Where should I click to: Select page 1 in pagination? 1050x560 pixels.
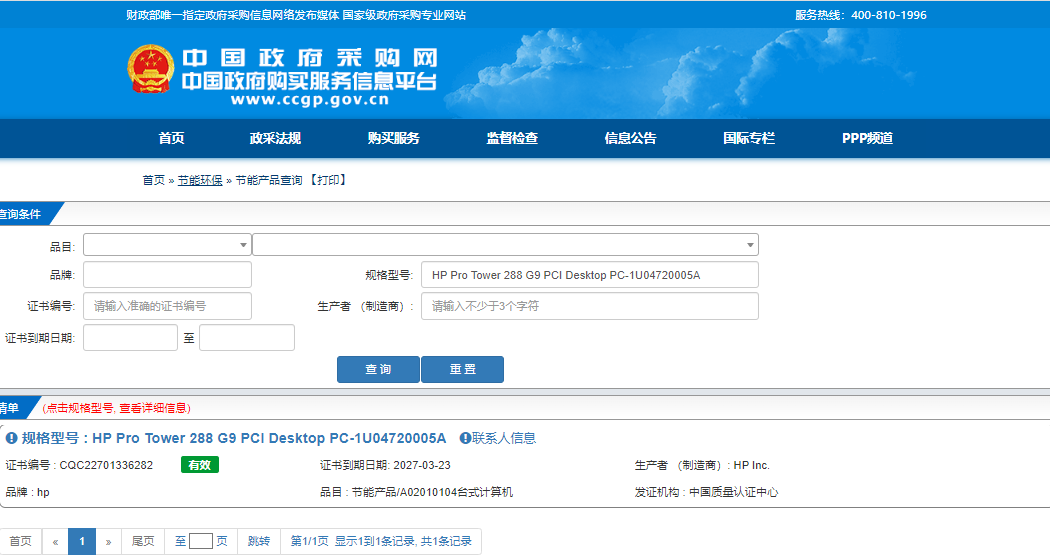[82, 541]
